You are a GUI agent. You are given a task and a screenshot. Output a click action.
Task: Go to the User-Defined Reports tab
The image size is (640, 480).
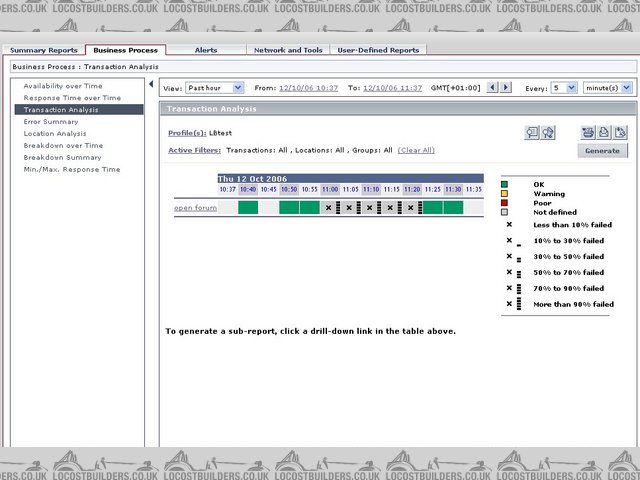pos(379,49)
